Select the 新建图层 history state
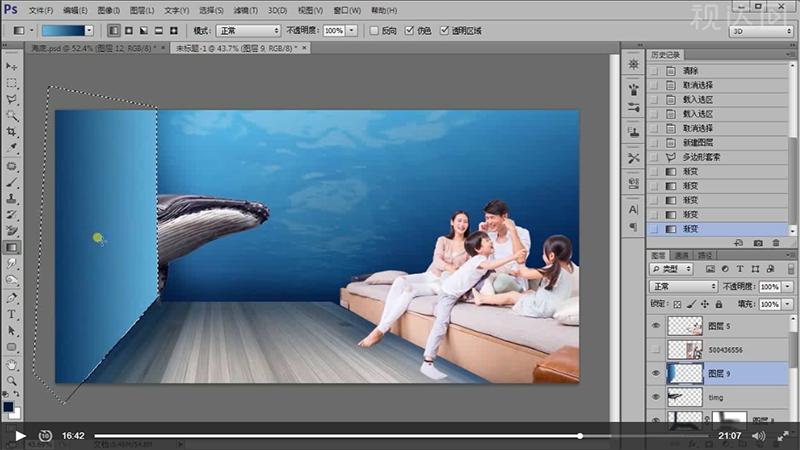The width and height of the screenshot is (800, 450). pyautogui.click(x=717, y=143)
